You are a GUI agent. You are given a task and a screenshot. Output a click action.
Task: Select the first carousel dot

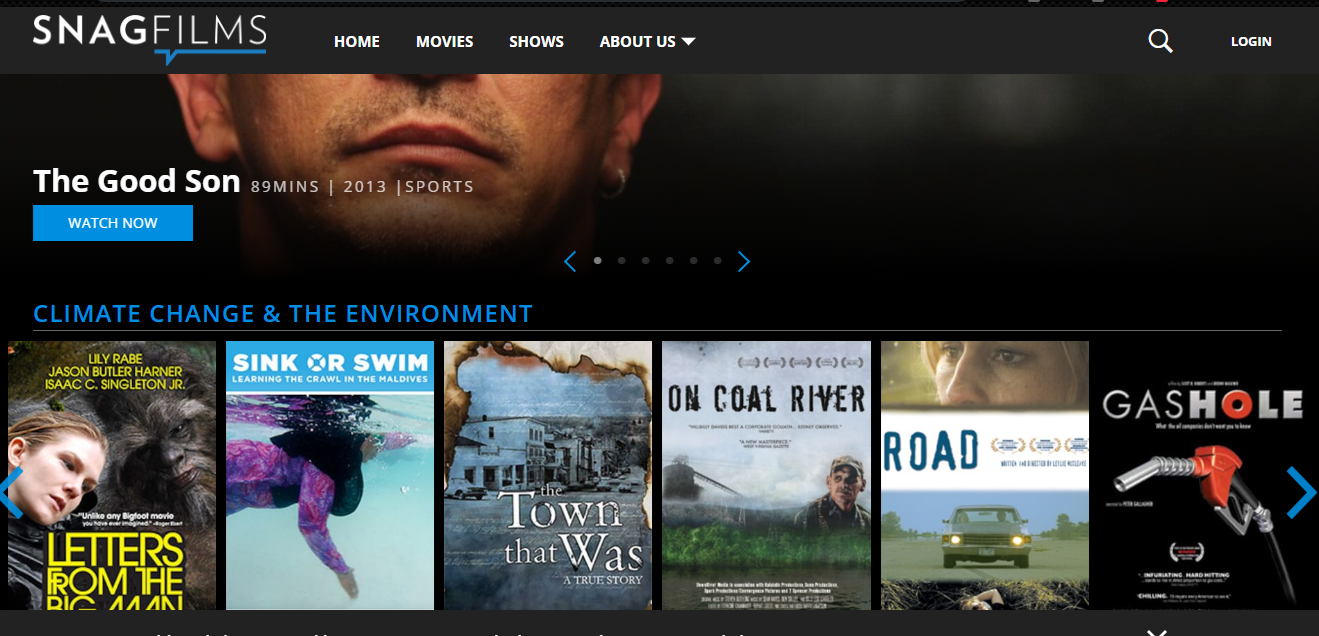point(598,260)
